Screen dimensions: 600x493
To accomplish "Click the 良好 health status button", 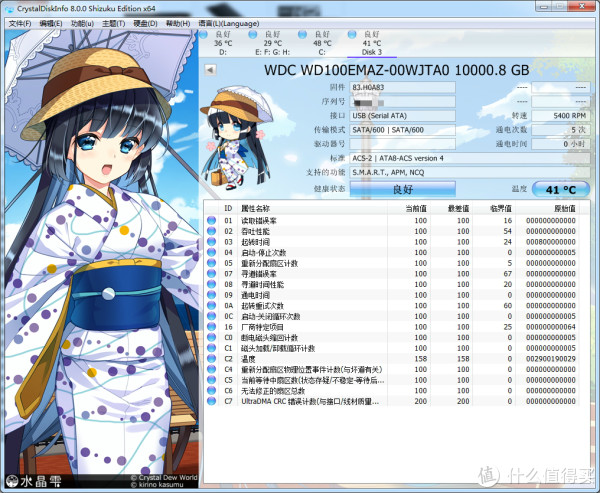I will click(403, 189).
